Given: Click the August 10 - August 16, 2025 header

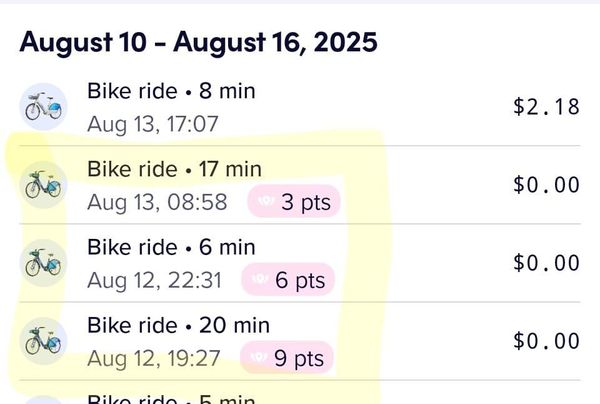Looking at the screenshot, I should pos(198,42).
